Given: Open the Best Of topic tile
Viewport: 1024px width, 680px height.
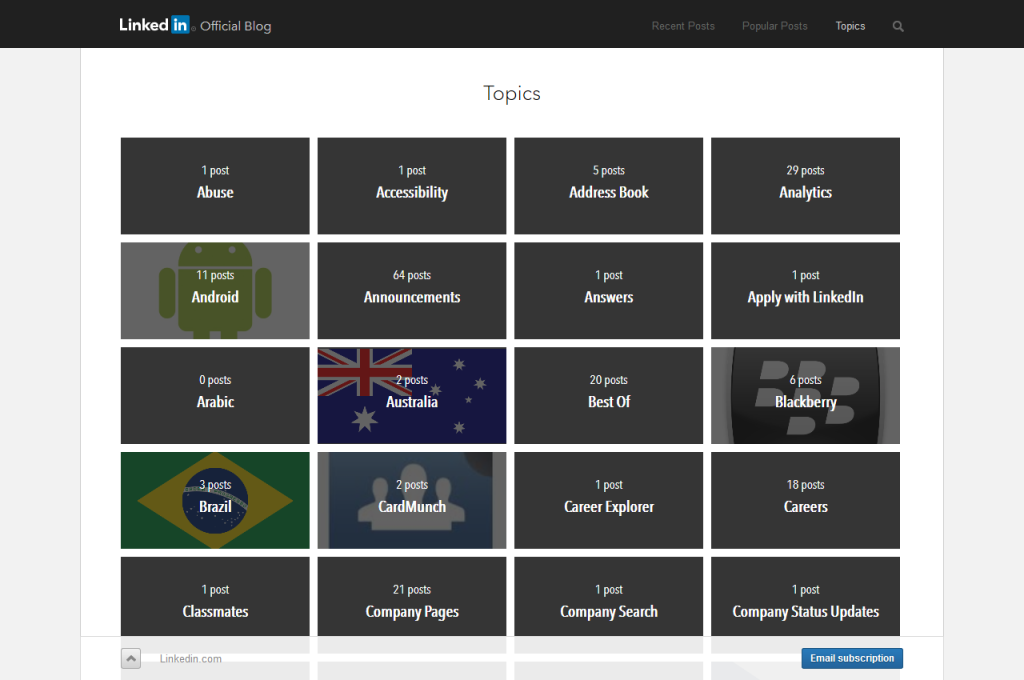Looking at the screenshot, I should coord(609,395).
